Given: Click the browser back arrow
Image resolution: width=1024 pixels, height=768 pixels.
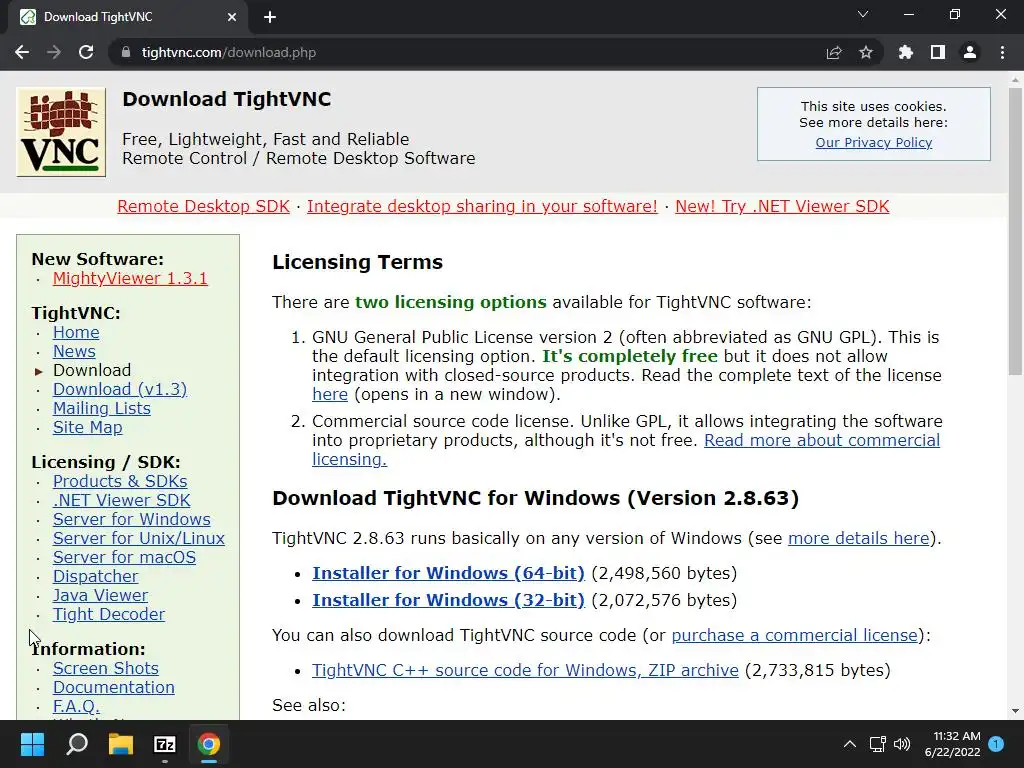Looking at the screenshot, I should (x=22, y=52).
